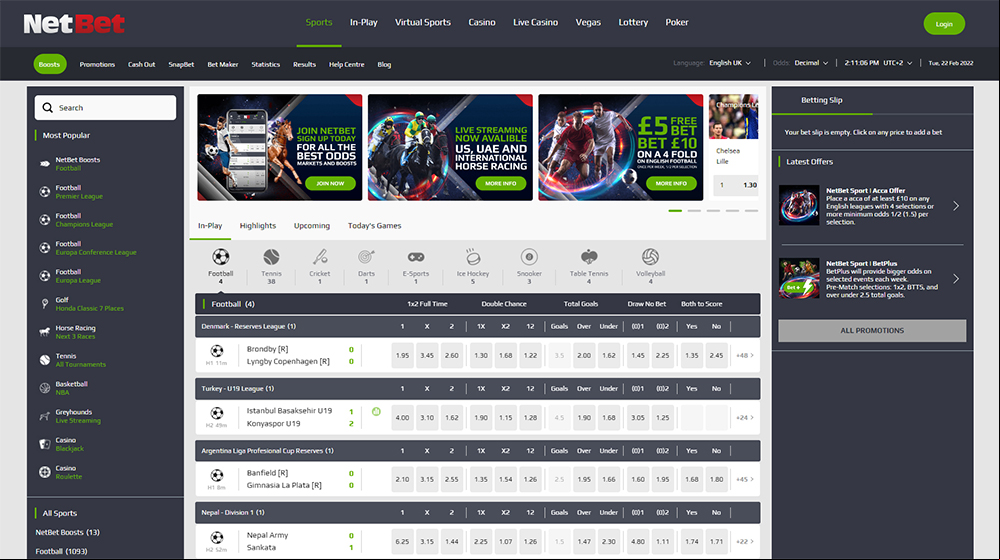1000x560 pixels.
Task: Select the Darts sport icon
Action: 366,257
